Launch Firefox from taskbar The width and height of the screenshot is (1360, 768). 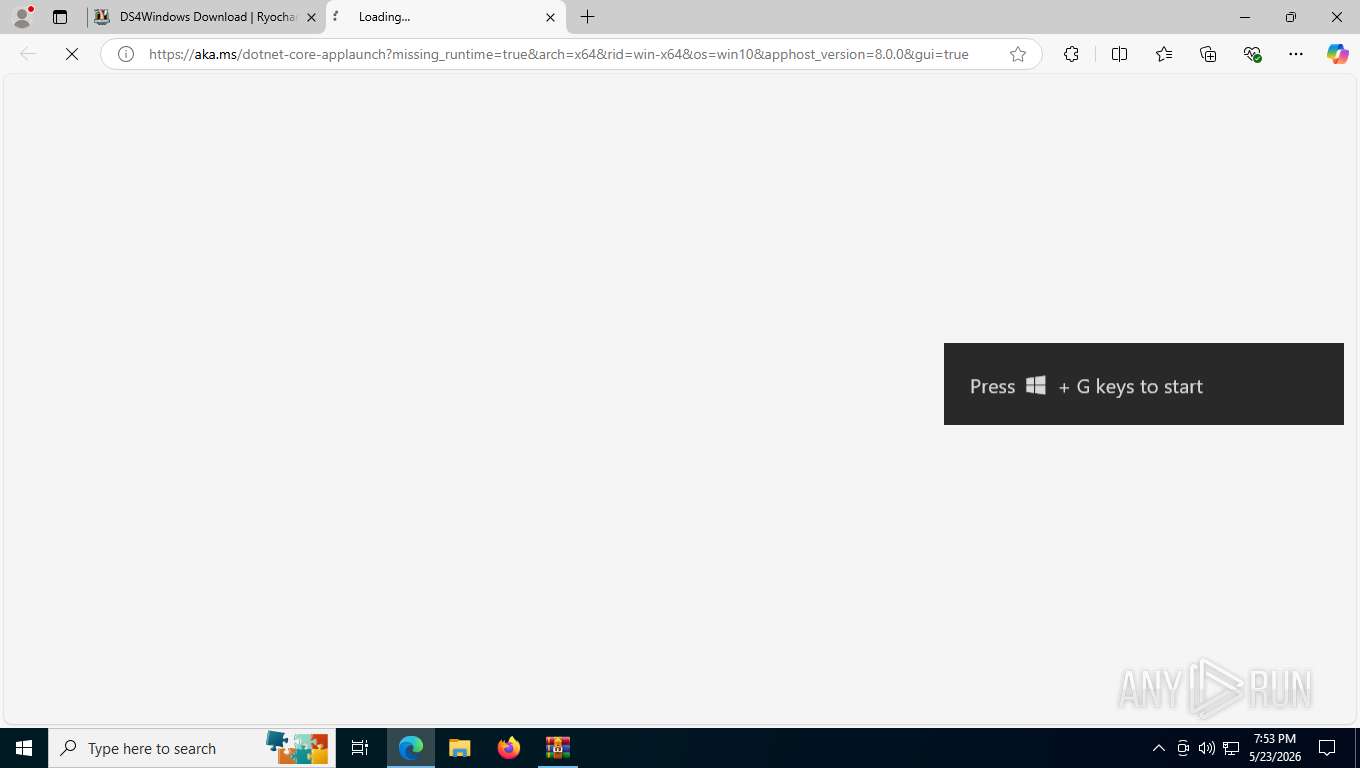click(x=509, y=748)
